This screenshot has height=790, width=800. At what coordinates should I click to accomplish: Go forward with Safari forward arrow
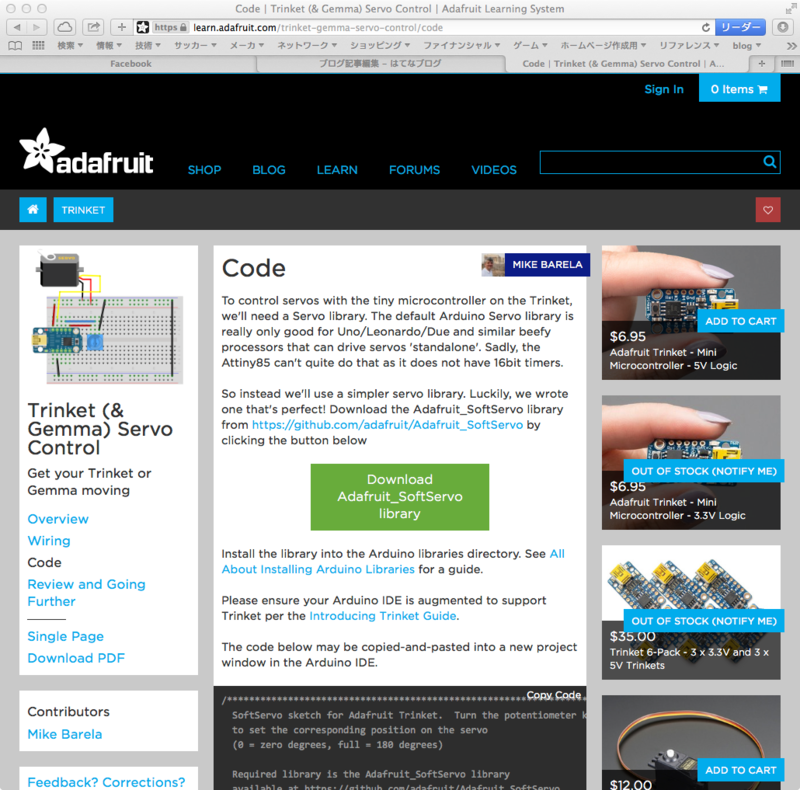pyautogui.click(x=36, y=27)
